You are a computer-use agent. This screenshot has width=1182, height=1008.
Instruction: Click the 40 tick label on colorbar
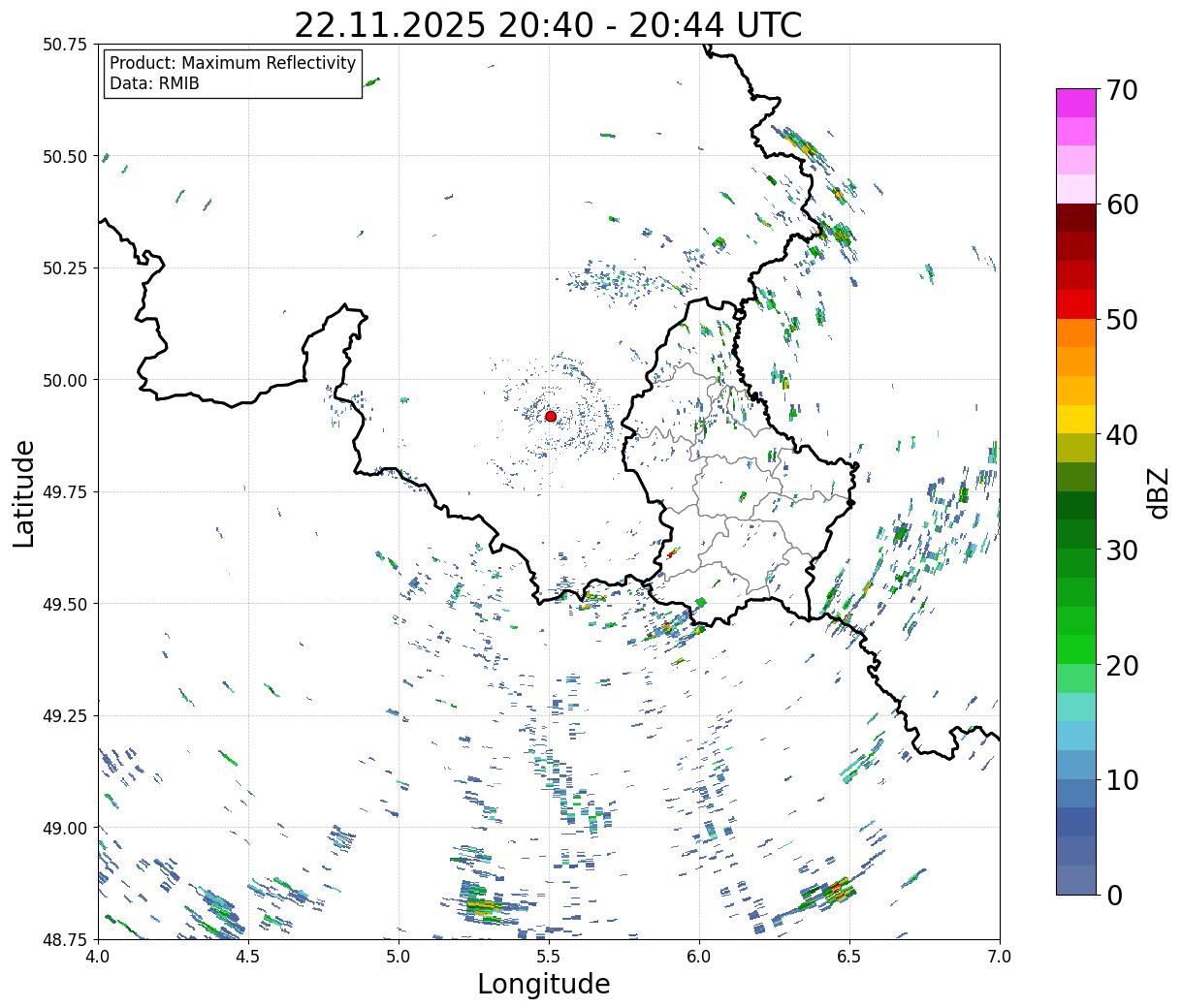1123,435
